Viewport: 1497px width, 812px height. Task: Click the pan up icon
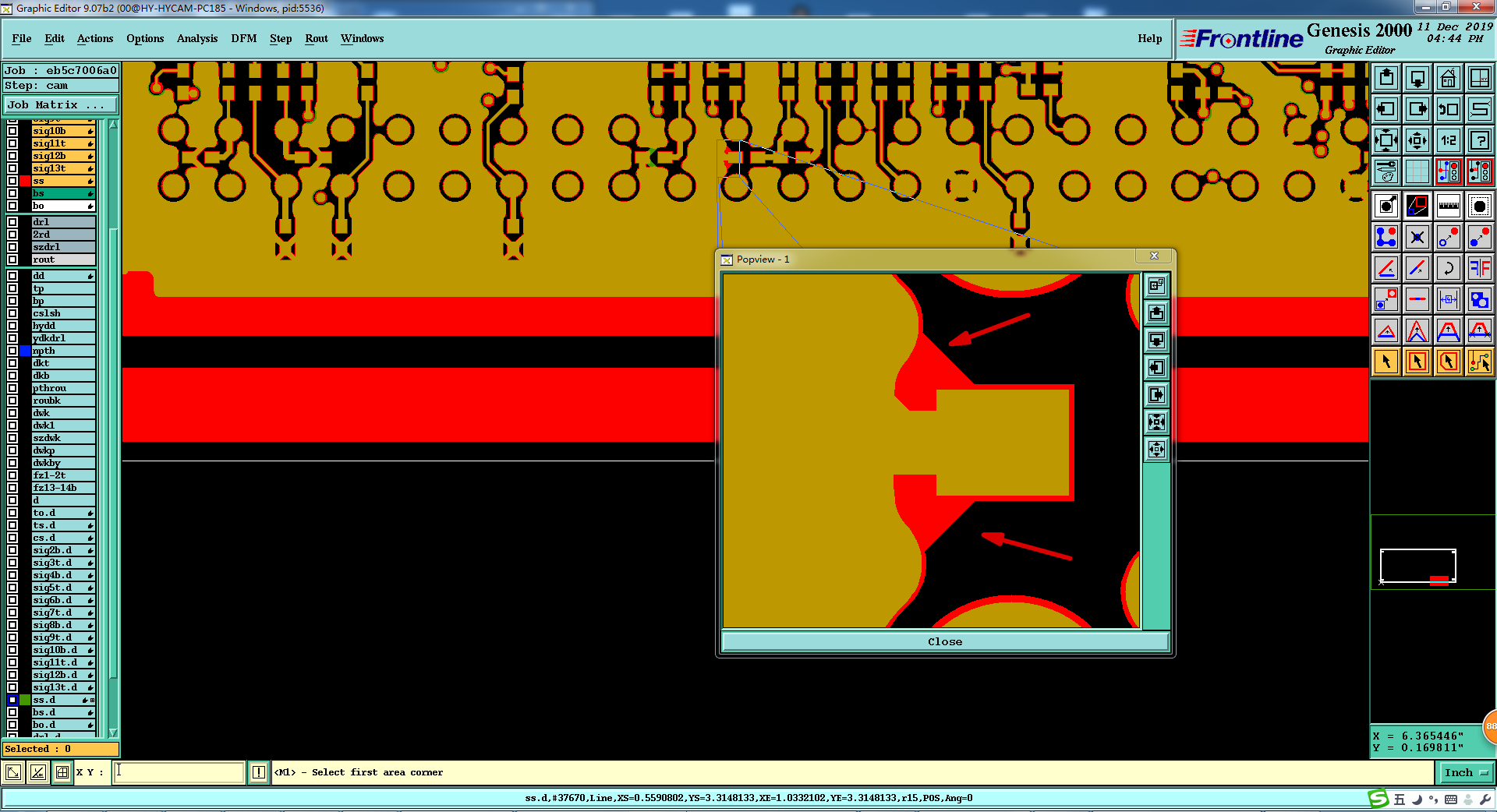click(x=1386, y=78)
